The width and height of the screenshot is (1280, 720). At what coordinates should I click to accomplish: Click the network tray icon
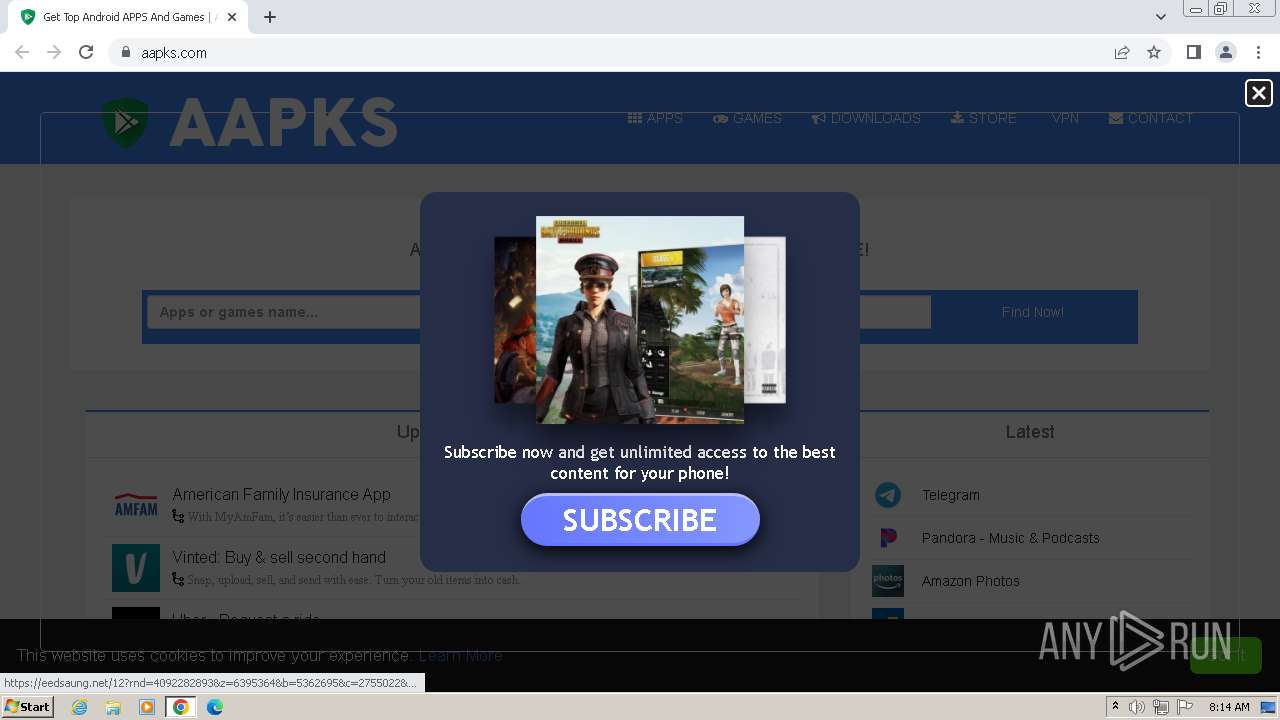point(1161,707)
